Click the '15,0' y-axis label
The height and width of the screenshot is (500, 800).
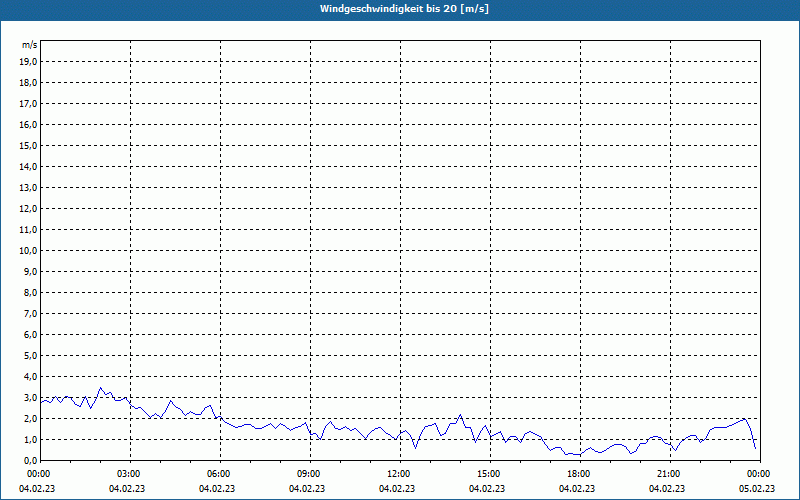click(30, 145)
